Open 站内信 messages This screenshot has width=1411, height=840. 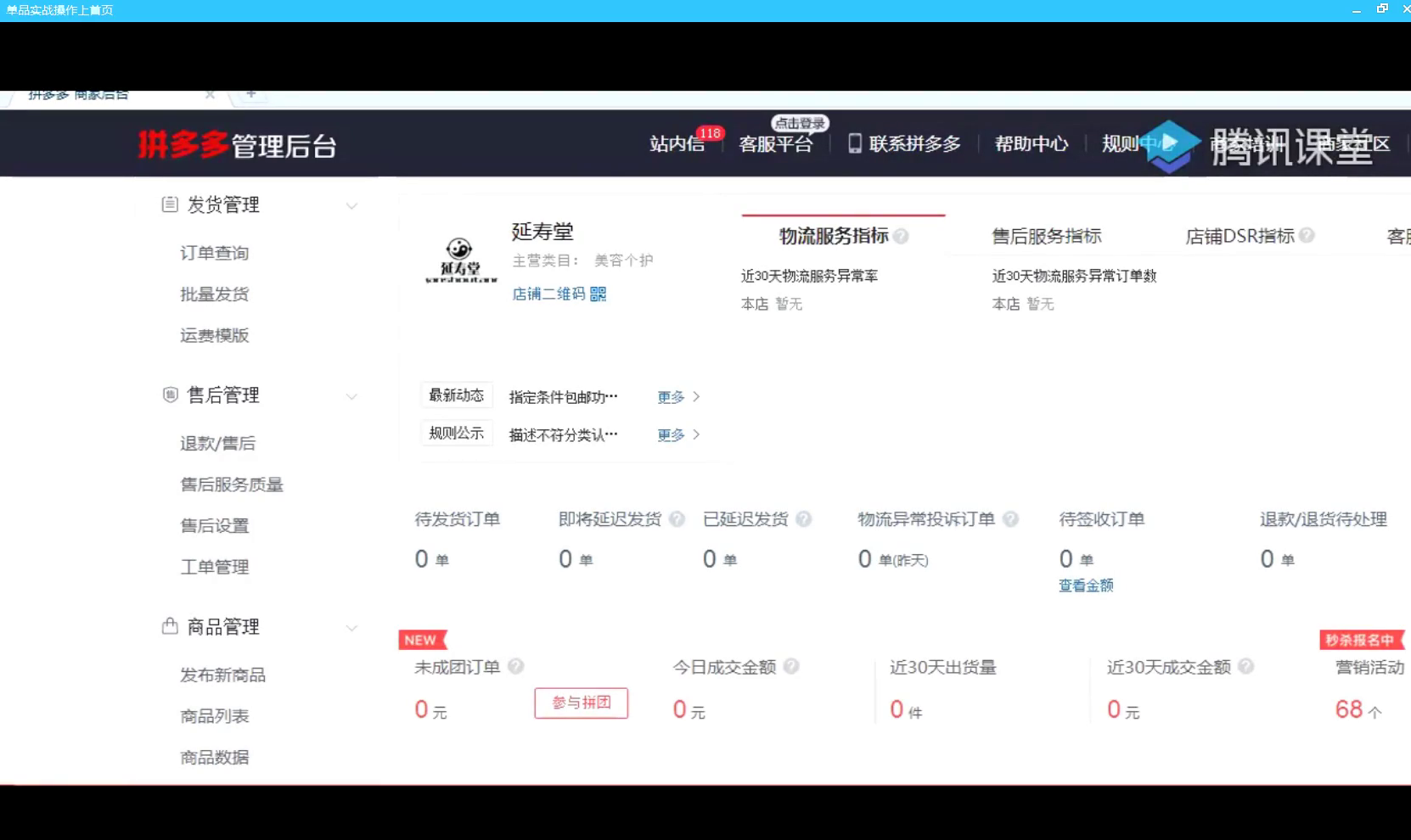677,144
